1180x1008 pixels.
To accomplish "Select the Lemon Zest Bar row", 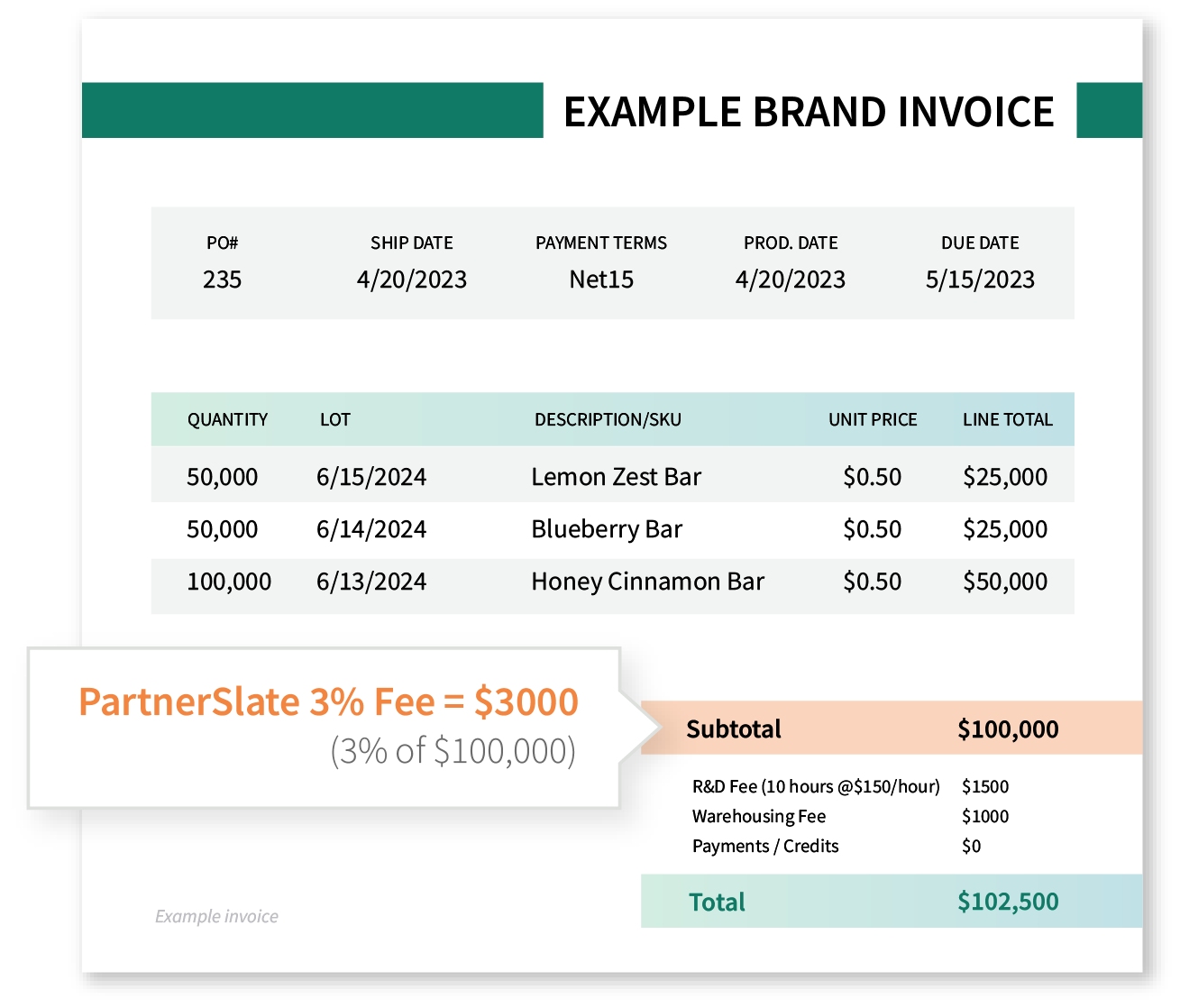I will [x=617, y=476].
